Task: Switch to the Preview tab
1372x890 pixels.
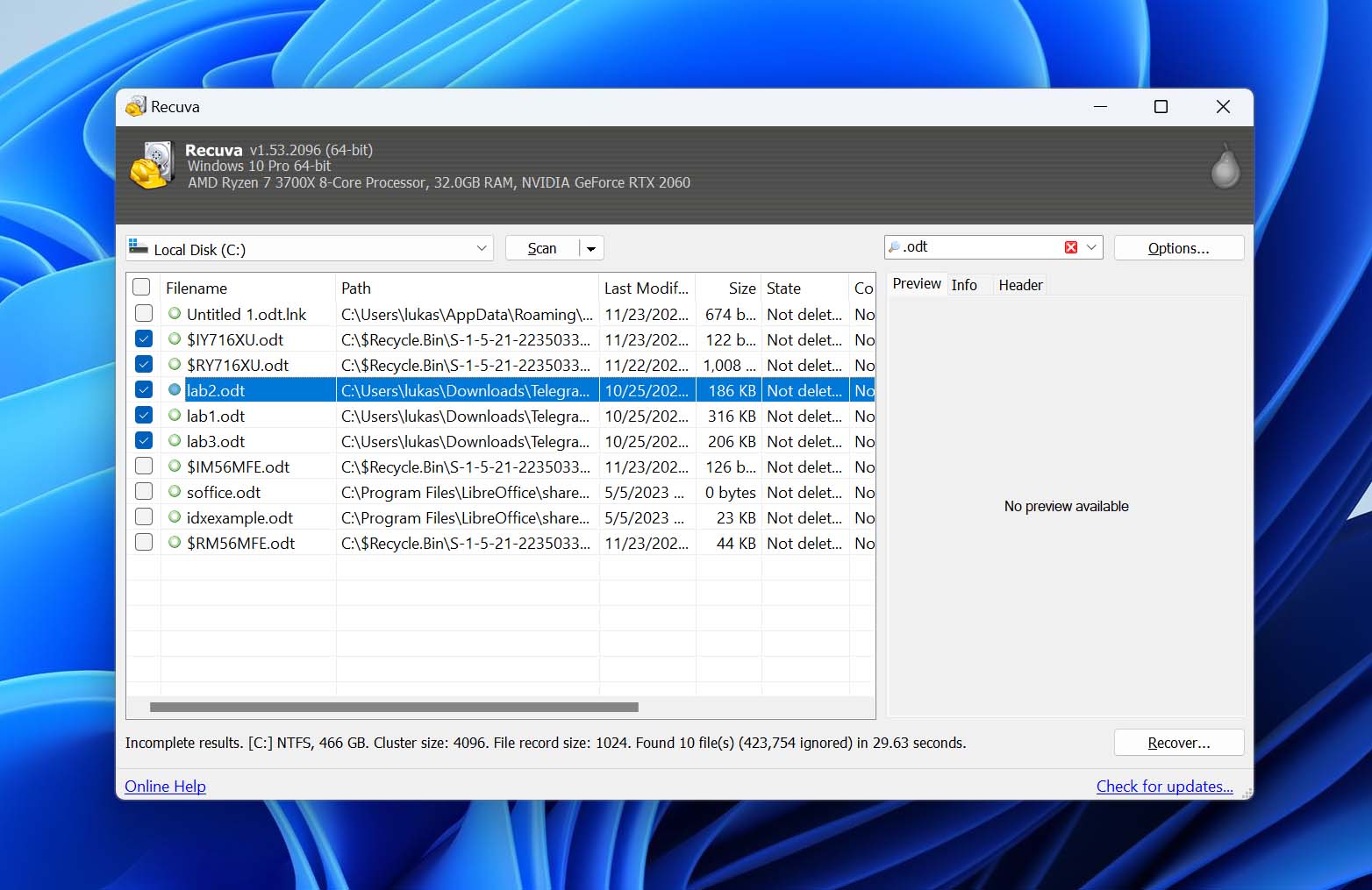Action: click(x=916, y=284)
